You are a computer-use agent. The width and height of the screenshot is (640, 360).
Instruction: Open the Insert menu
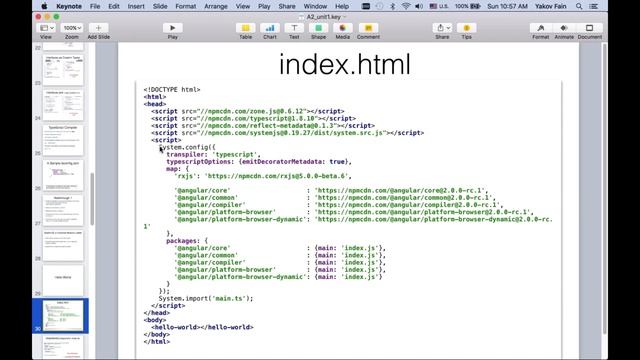(x=136, y=6)
